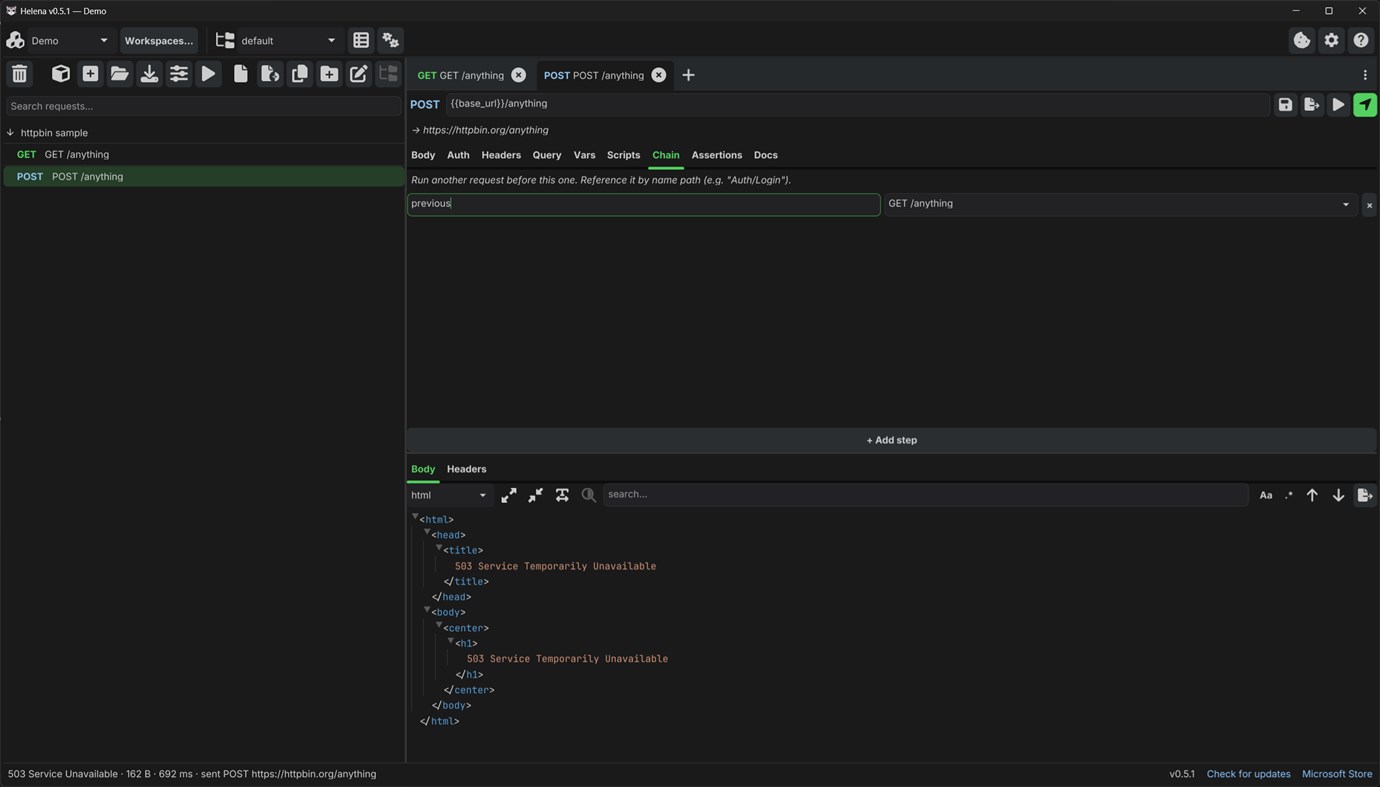
Task: Collapse the <html> node in response
Action: coord(415,517)
